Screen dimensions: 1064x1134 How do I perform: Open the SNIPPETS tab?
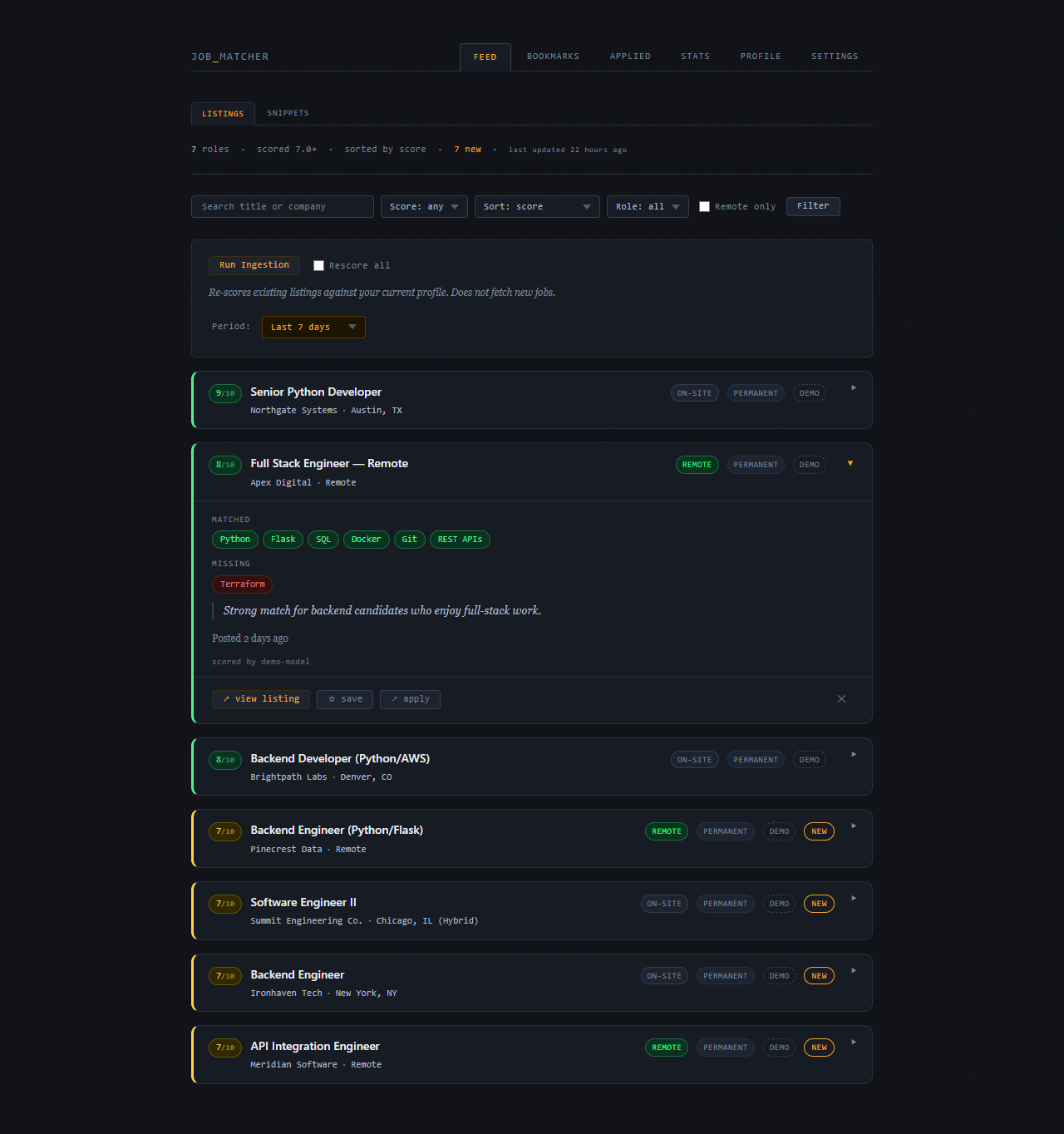[288, 113]
